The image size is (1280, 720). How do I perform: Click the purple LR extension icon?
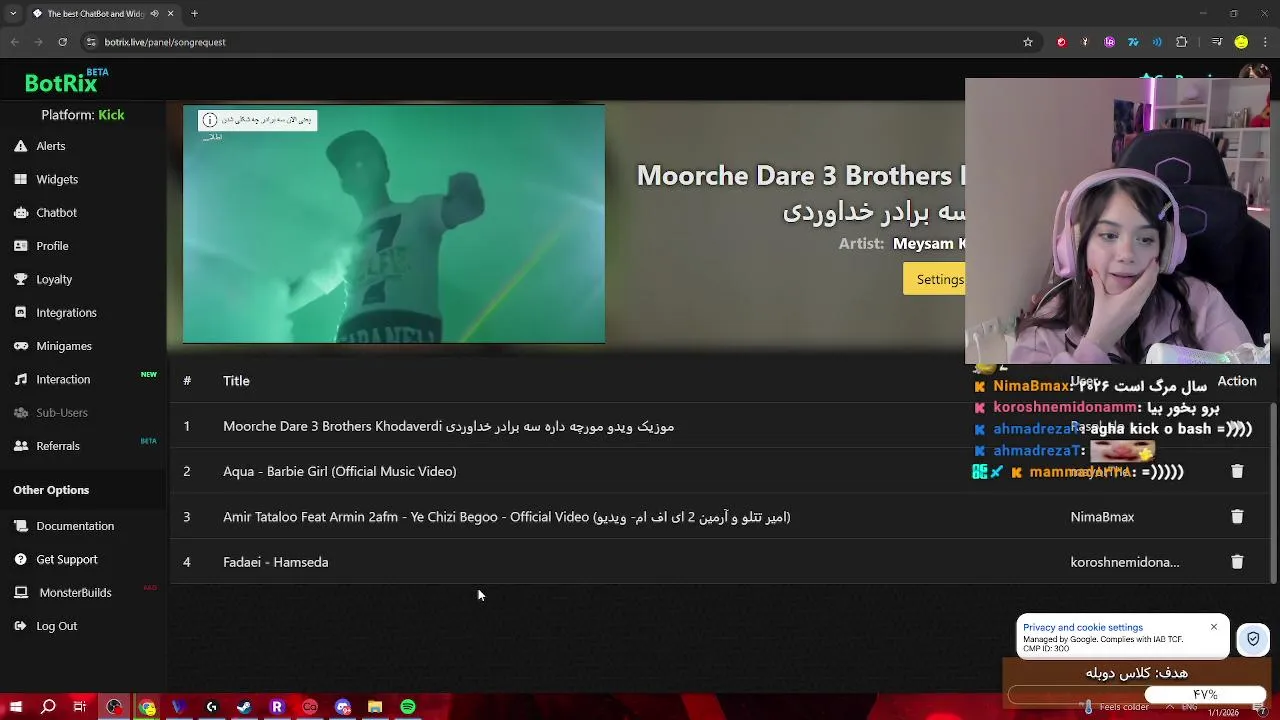[x=1109, y=42]
